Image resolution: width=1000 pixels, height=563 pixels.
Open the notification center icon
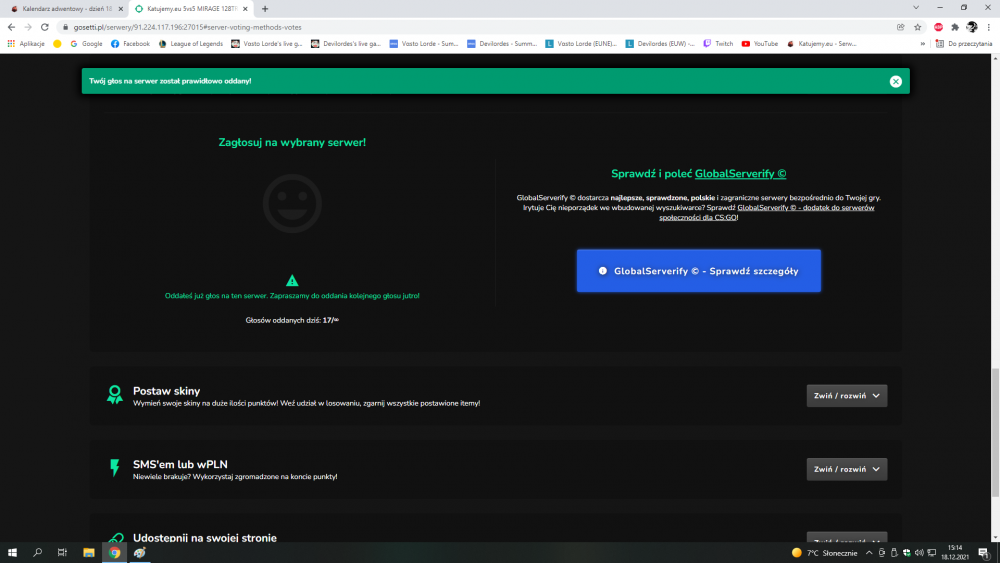(983, 553)
